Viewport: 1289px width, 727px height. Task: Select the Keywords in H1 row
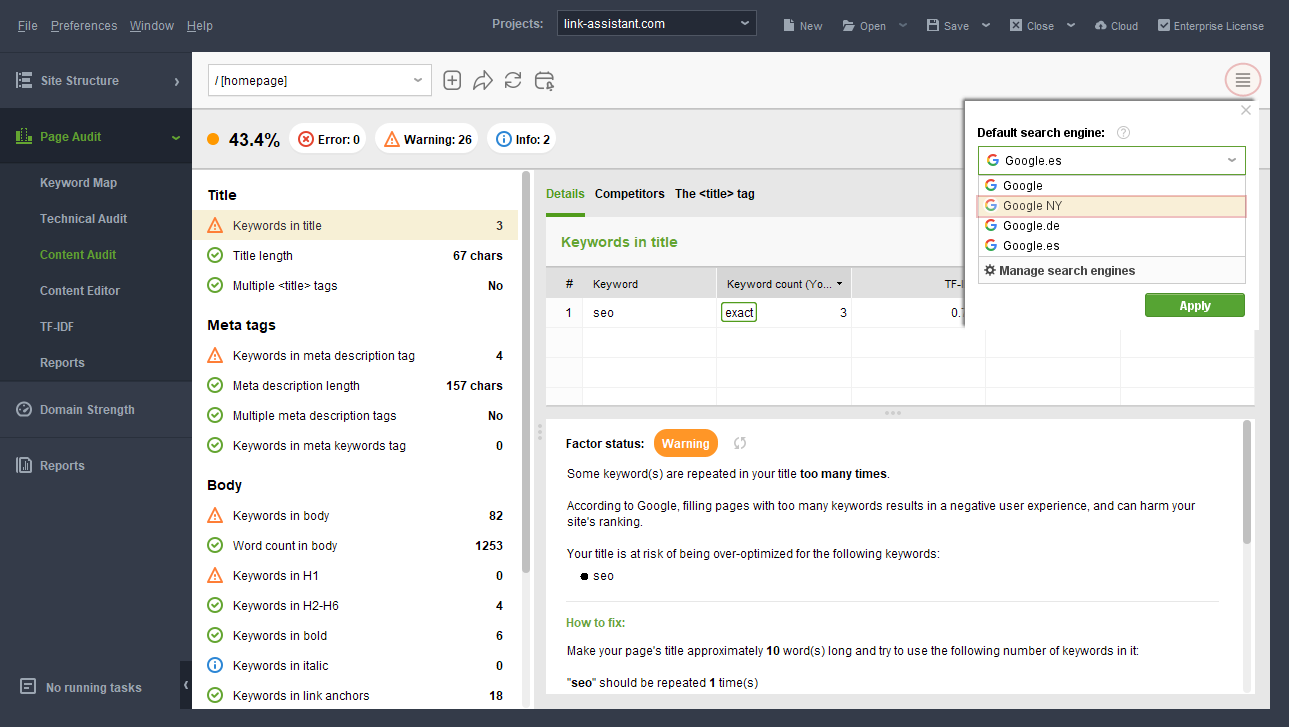point(355,576)
